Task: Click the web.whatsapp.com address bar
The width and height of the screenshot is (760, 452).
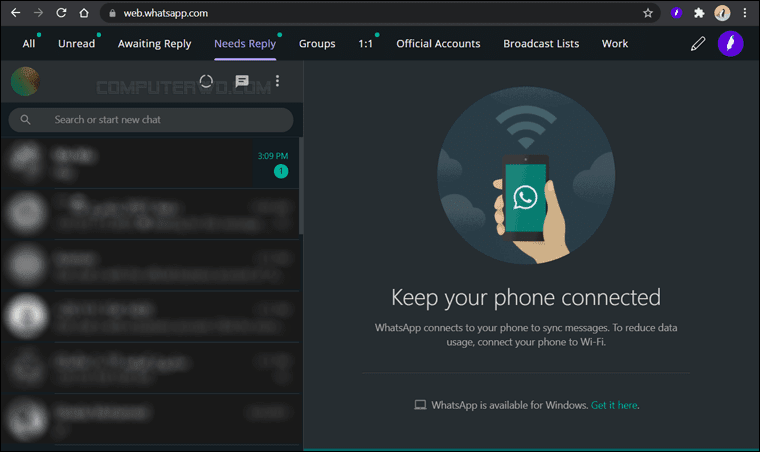Action: pyautogui.click(x=379, y=13)
